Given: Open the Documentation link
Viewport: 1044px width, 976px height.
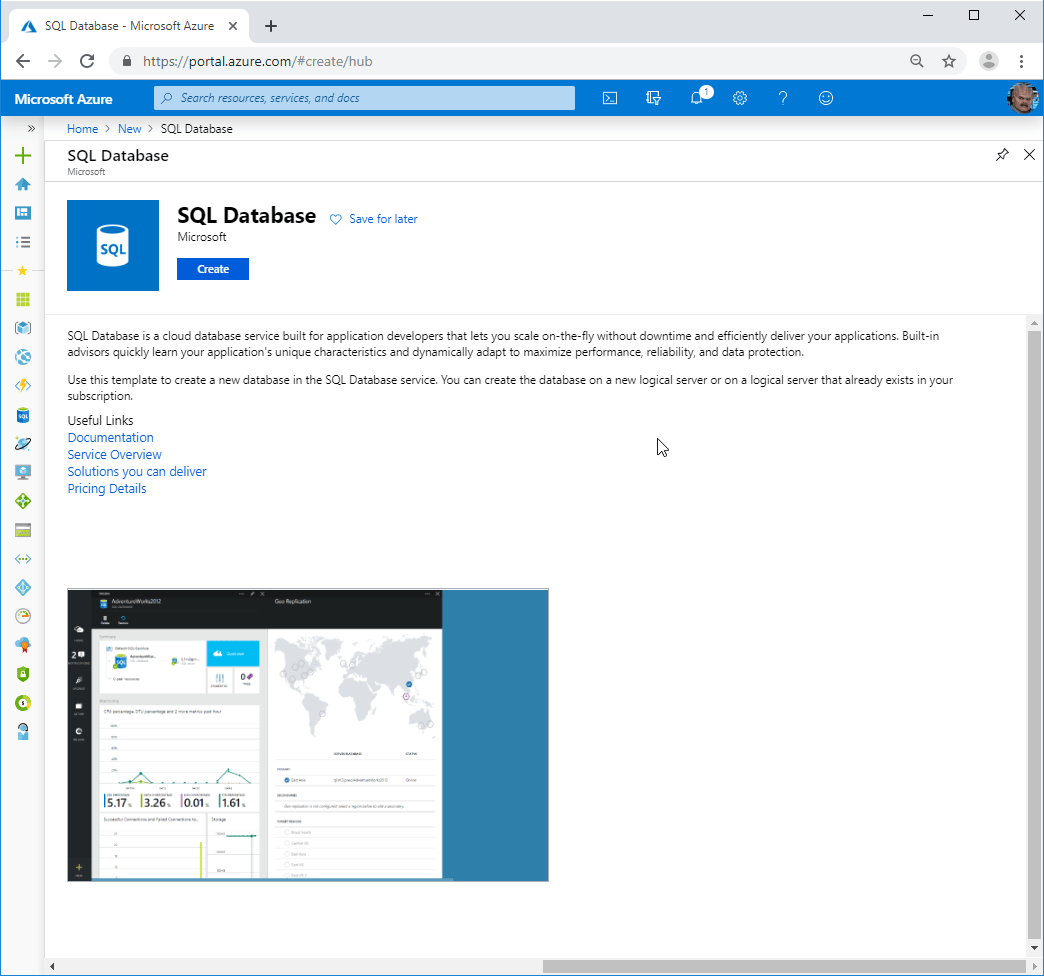Looking at the screenshot, I should pyautogui.click(x=111, y=437).
